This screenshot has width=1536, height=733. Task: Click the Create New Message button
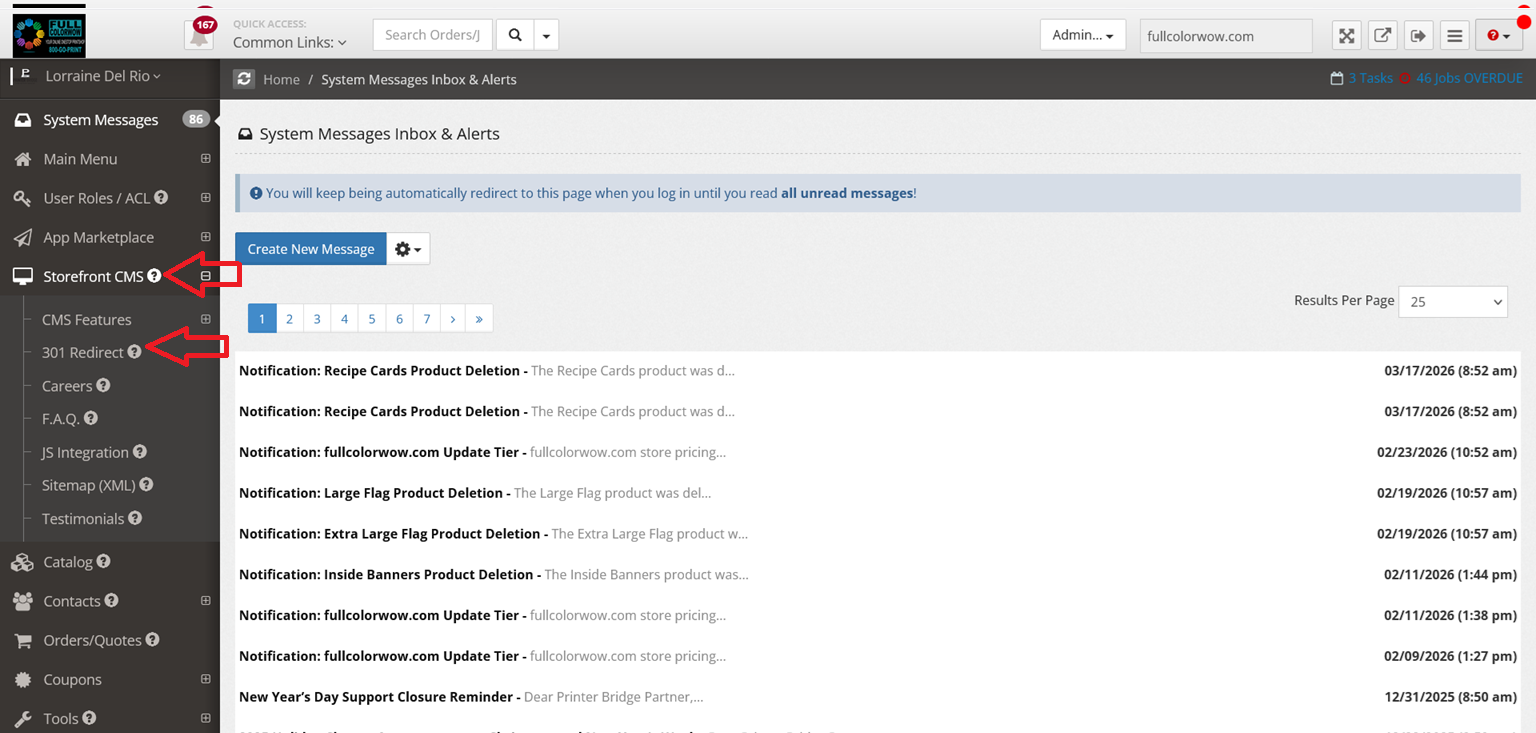[310, 249]
